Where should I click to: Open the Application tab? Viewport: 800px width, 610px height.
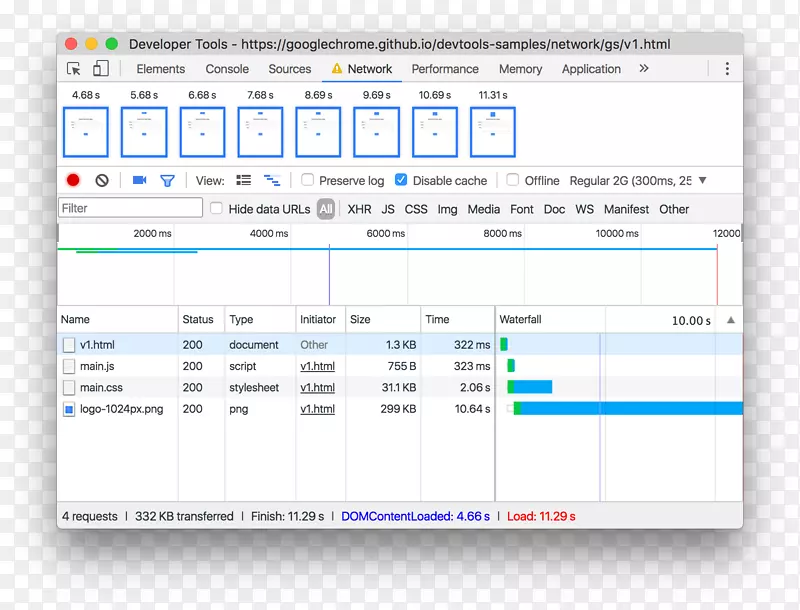[x=591, y=69]
